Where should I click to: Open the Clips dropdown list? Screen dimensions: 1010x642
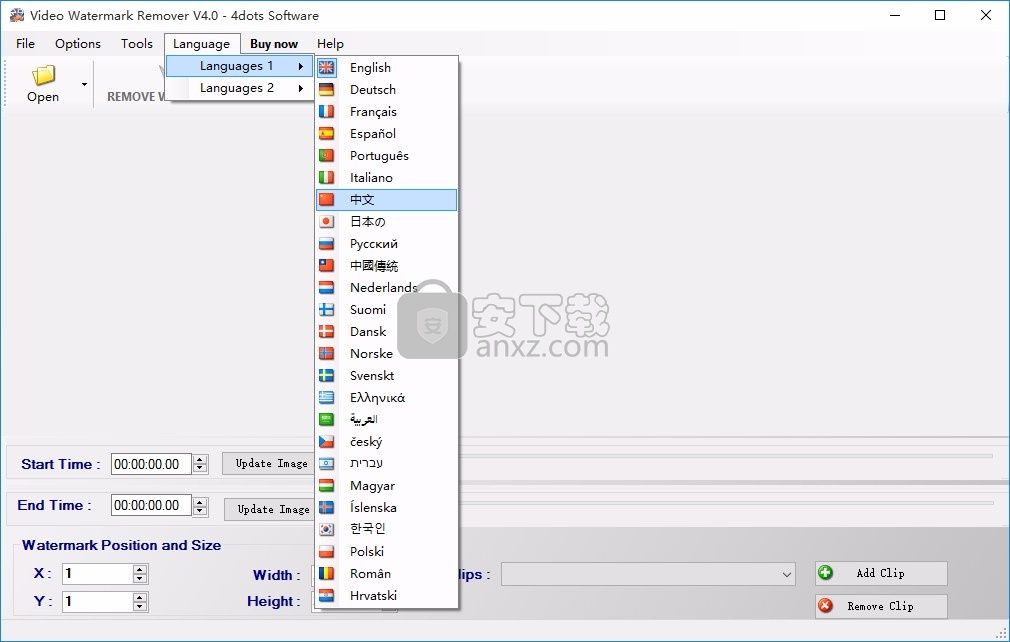[648, 574]
